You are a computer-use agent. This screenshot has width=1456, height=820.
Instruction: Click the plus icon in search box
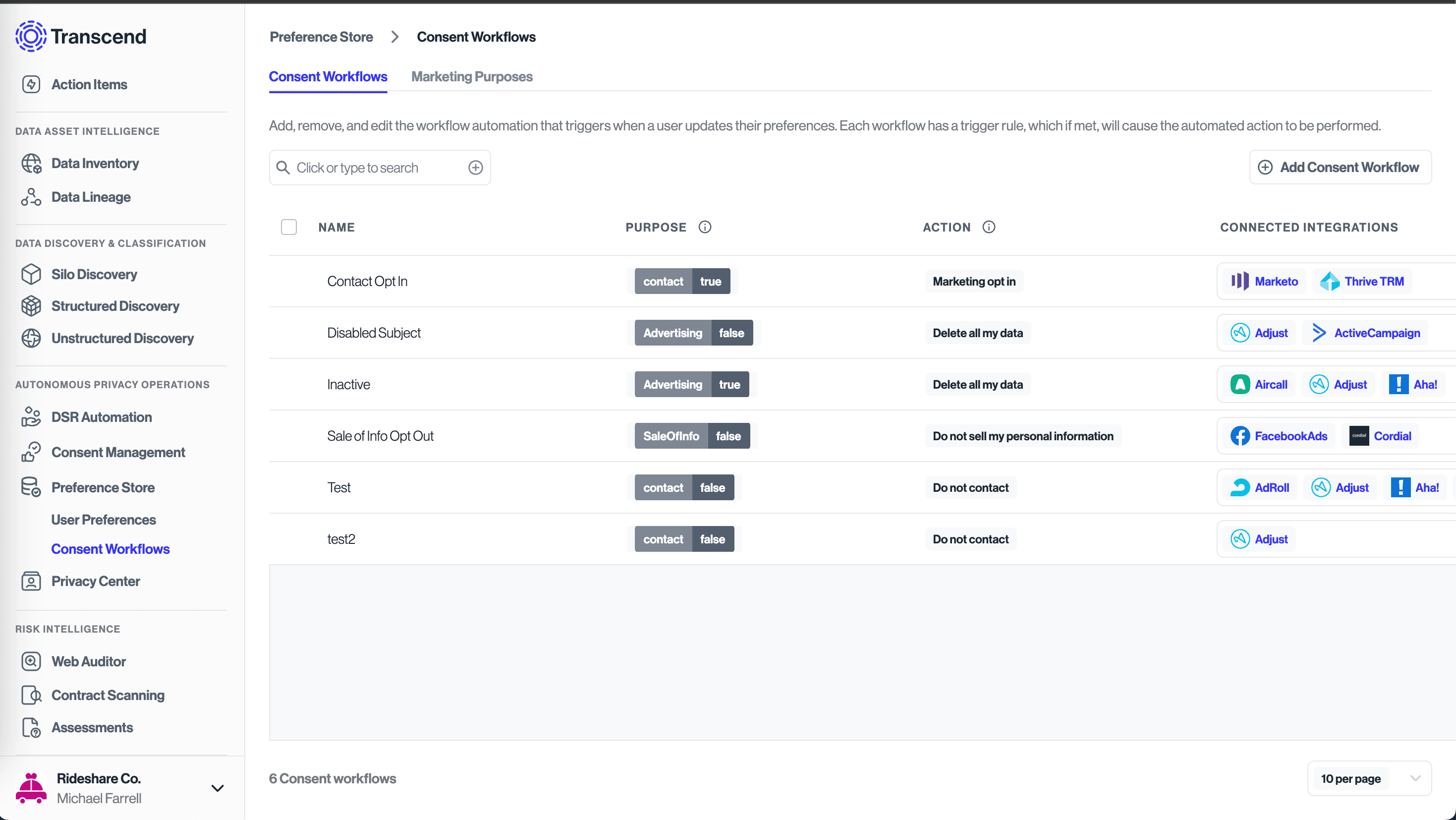coord(475,168)
